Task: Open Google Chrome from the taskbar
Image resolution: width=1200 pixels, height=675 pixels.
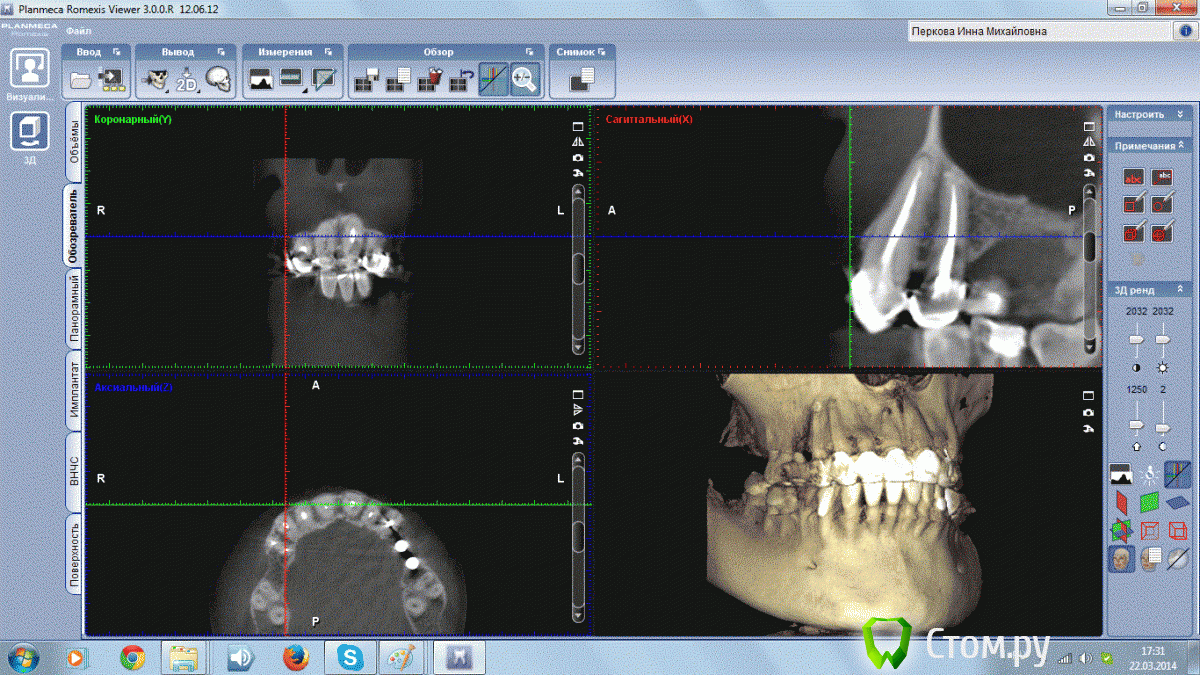Action: click(x=131, y=657)
